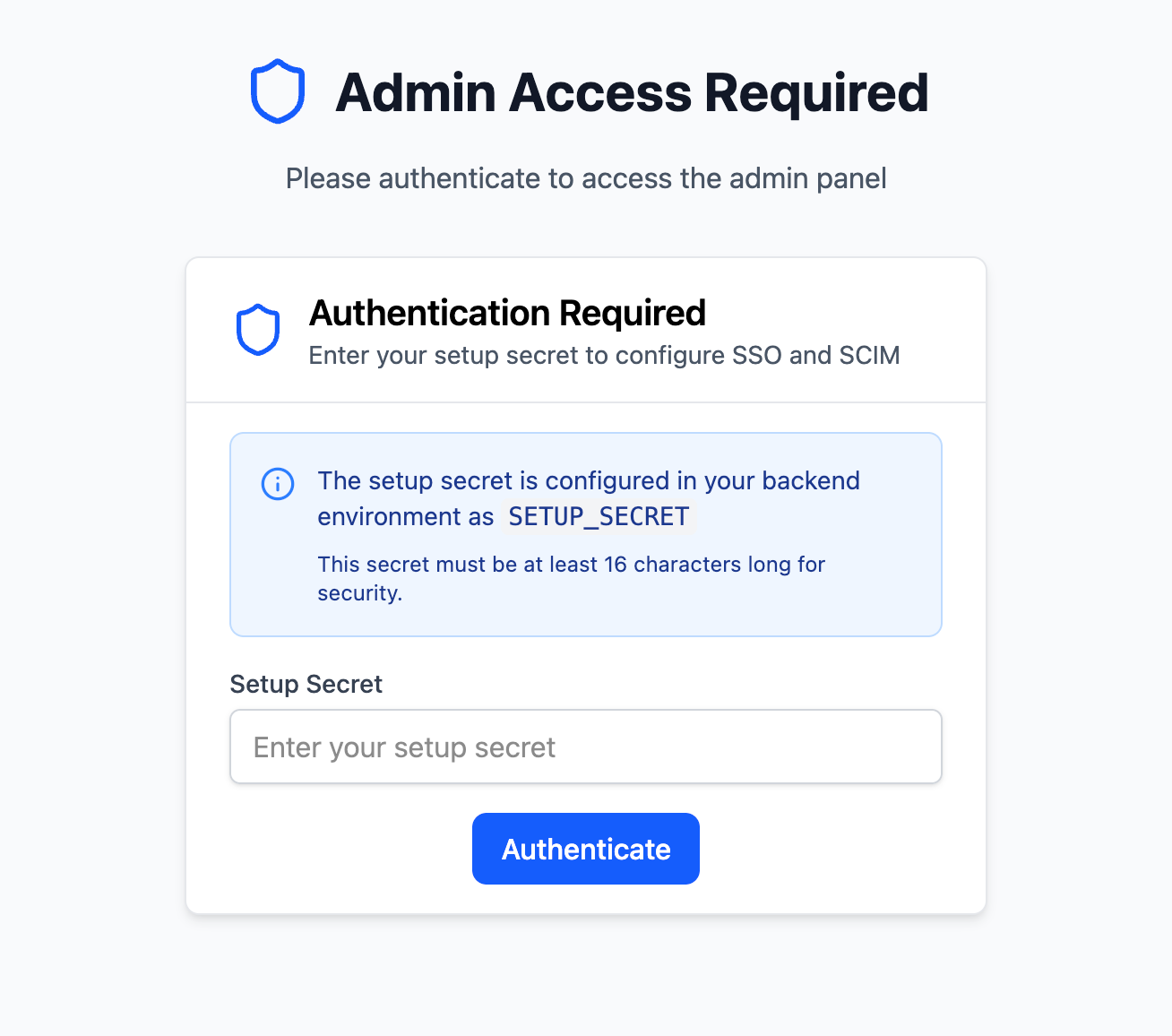Click the SSO and SCIM description text
Viewport: 1172px width, 1036px height.
coord(604,356)
